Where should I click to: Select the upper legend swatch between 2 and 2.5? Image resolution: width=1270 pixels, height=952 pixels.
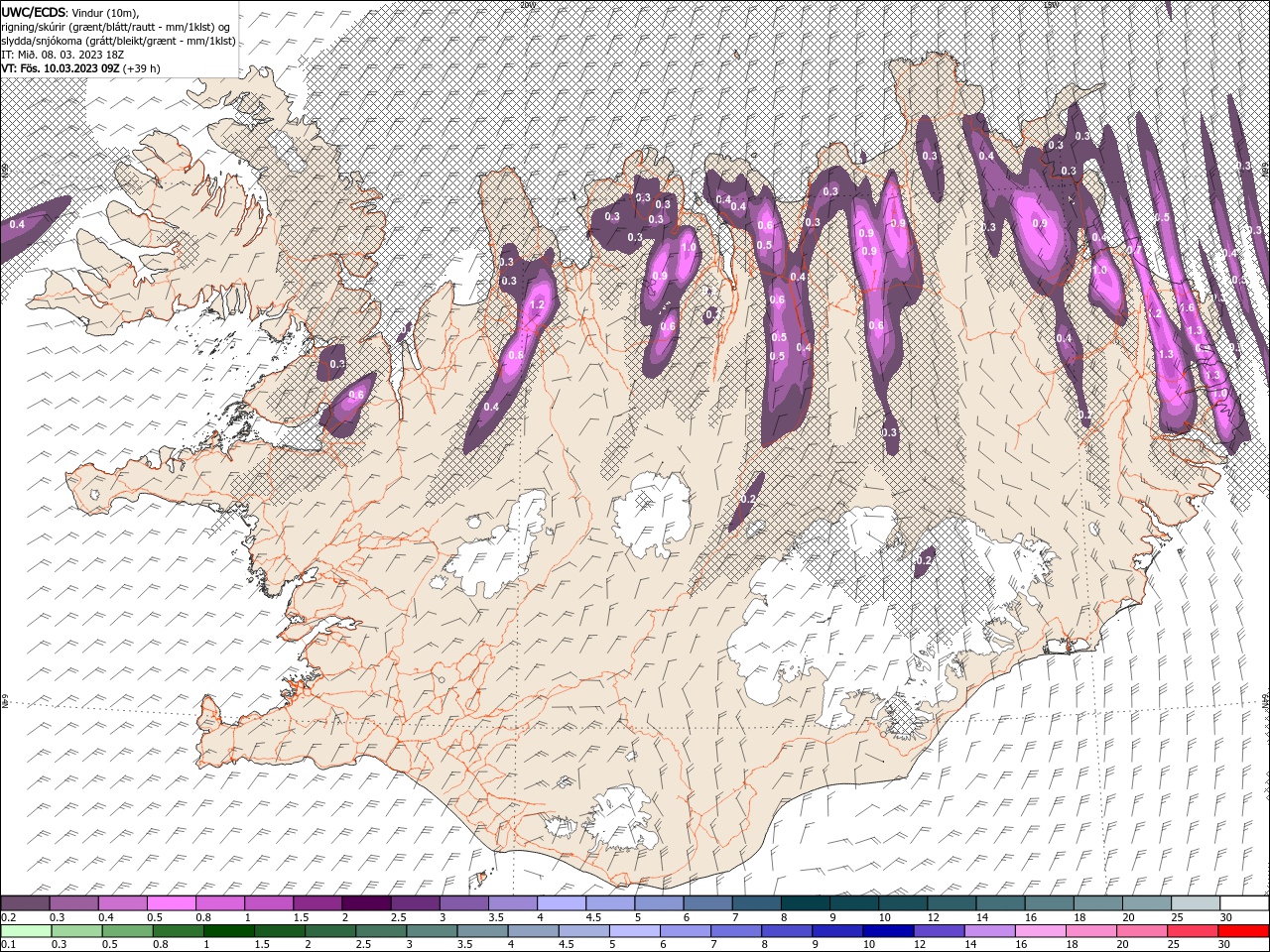tap(366, 903)
